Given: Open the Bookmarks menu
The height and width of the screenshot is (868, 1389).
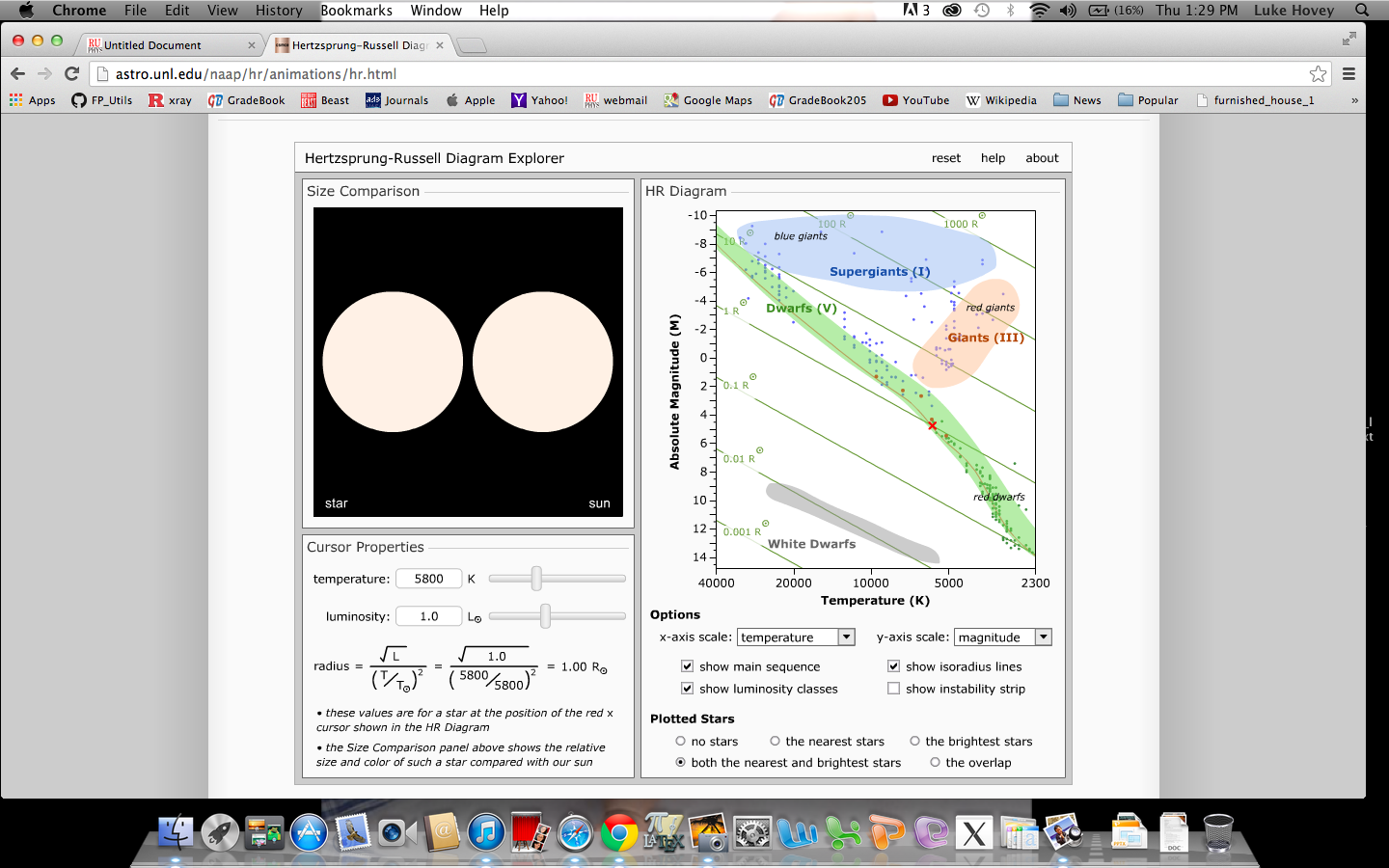Looking at the screenshot, I should (356, 10).
